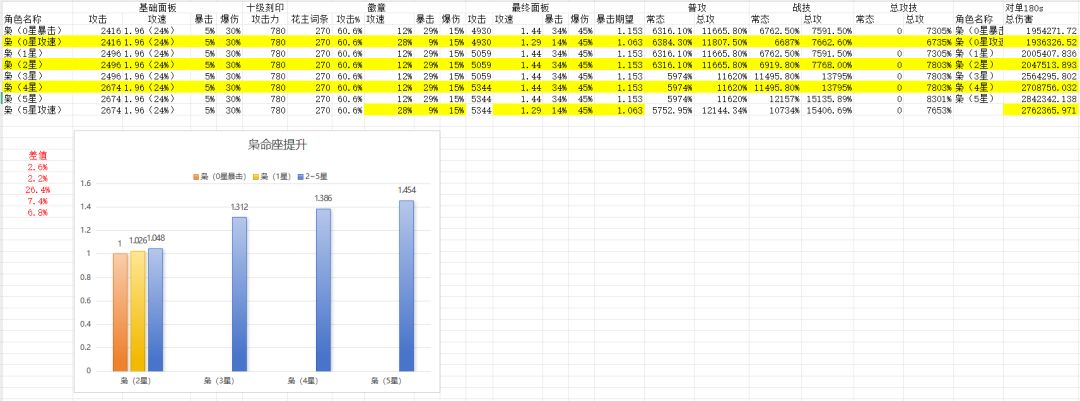Click the red 26.4% difference cell
1080x401 pixels.
point(38,189)
